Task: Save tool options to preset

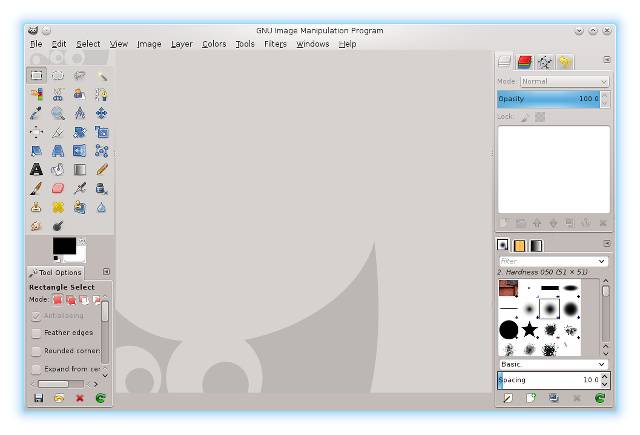Action: tap(39, 398)
